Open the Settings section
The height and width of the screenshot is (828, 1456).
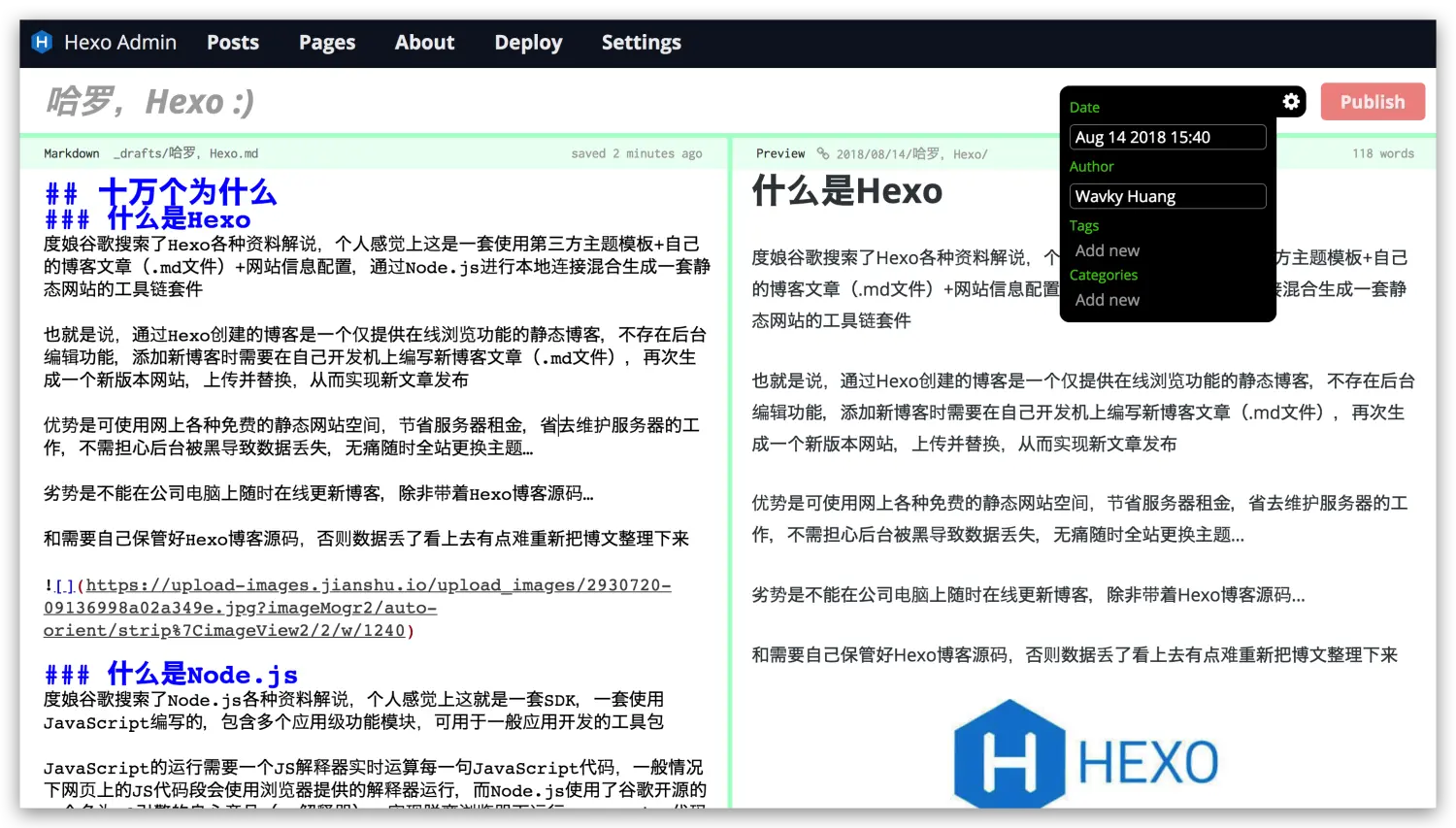point(641,43)
